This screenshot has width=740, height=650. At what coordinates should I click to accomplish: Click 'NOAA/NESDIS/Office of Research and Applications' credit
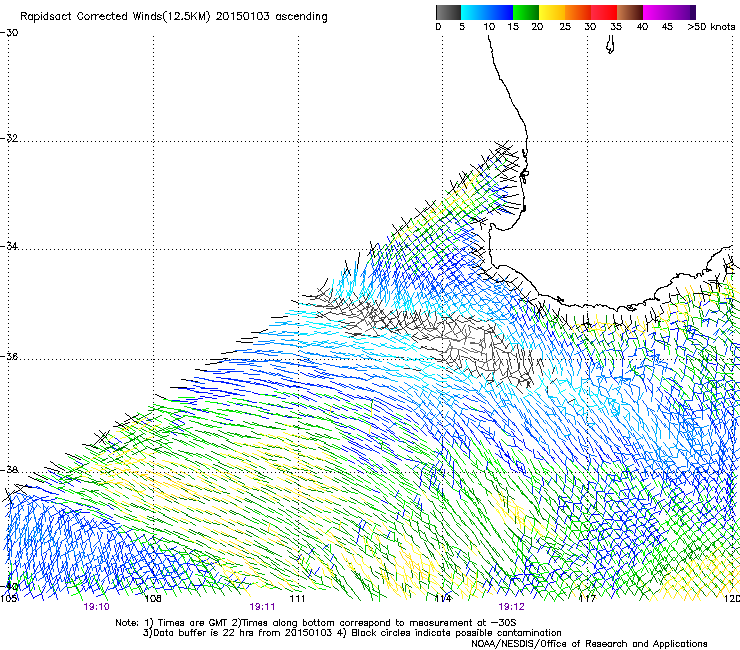pos(589,644)
